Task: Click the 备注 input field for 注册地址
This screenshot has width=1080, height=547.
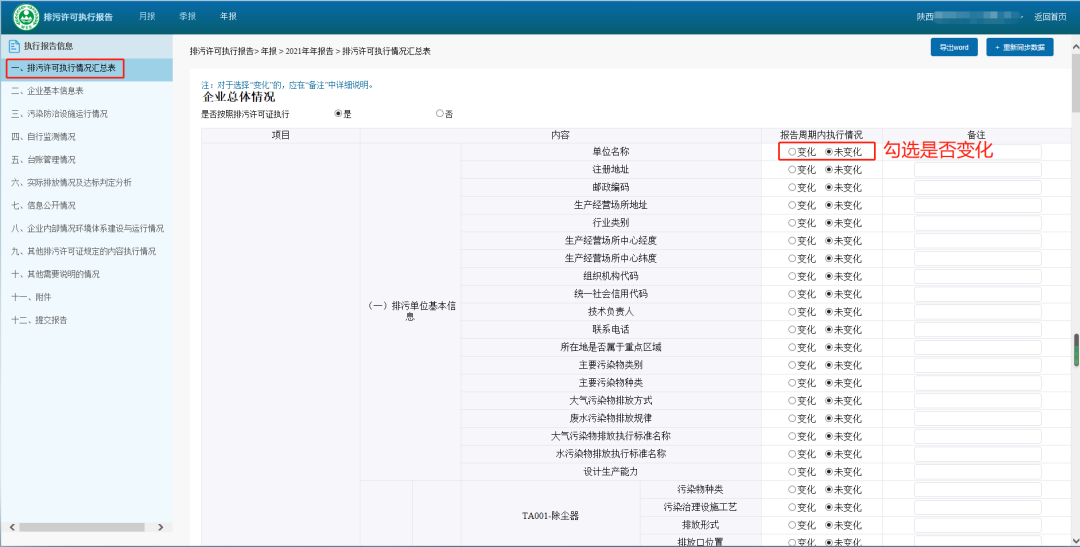Action: [x=977, y=170]
